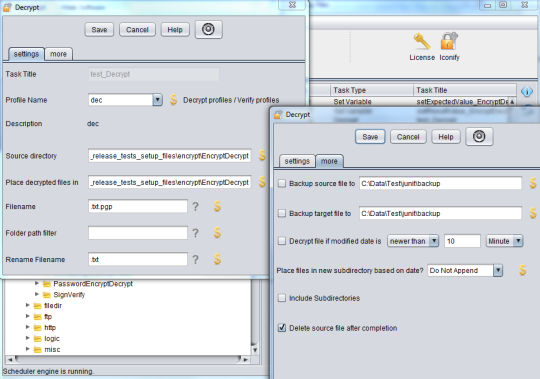Select the more tab in the right Decrypt dialog
This screenshot has width=540, height=379.
tap(329, 161)
